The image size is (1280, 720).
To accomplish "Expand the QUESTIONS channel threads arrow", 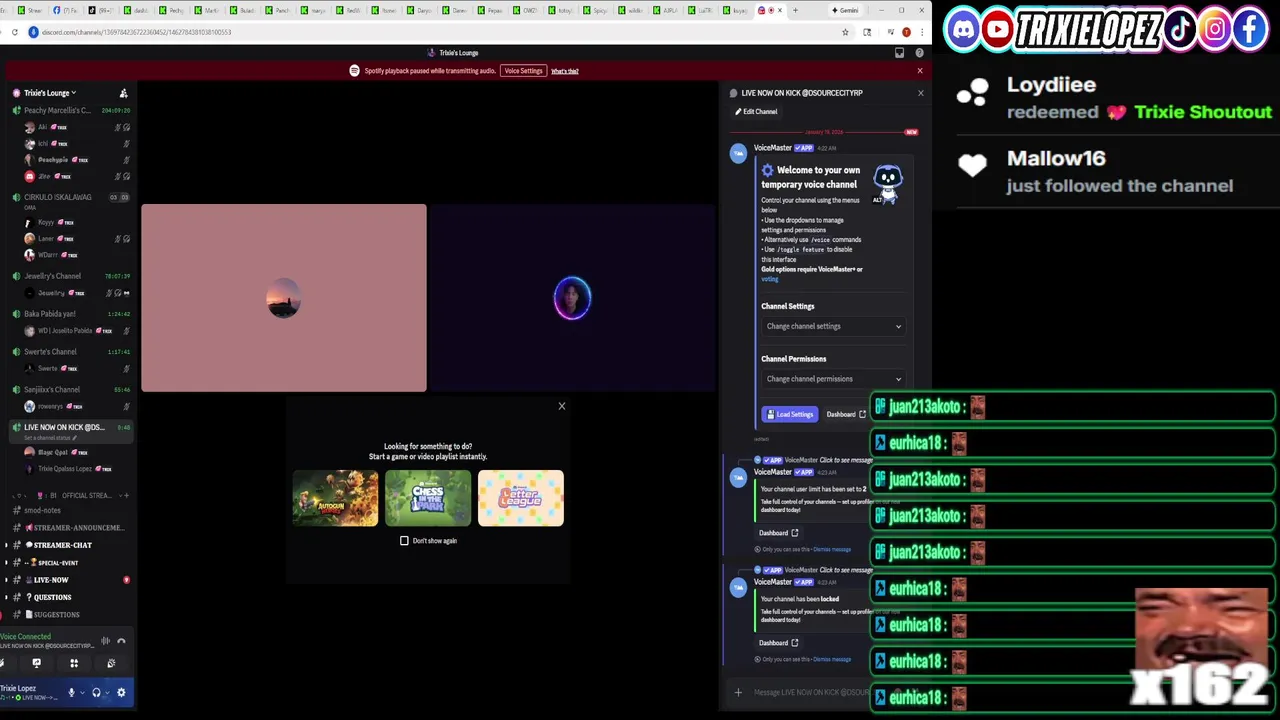I will 6,597.
